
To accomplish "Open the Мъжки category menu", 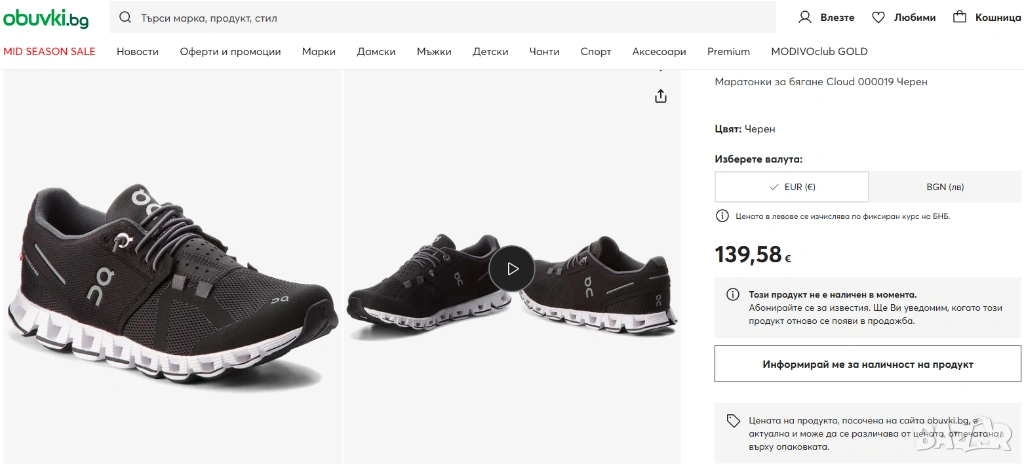I will click(434, 51).
